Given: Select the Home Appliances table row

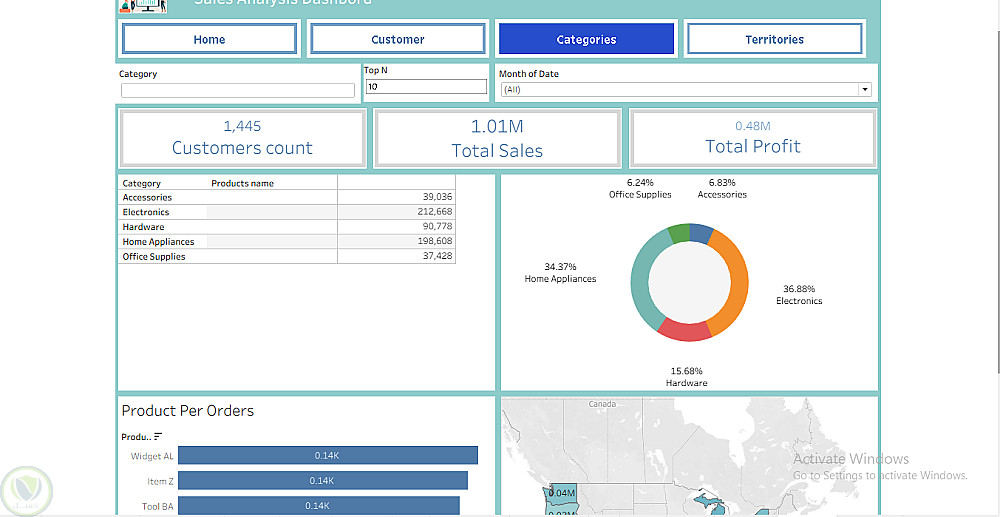Looking at the screenshot, I should (287, 242).
